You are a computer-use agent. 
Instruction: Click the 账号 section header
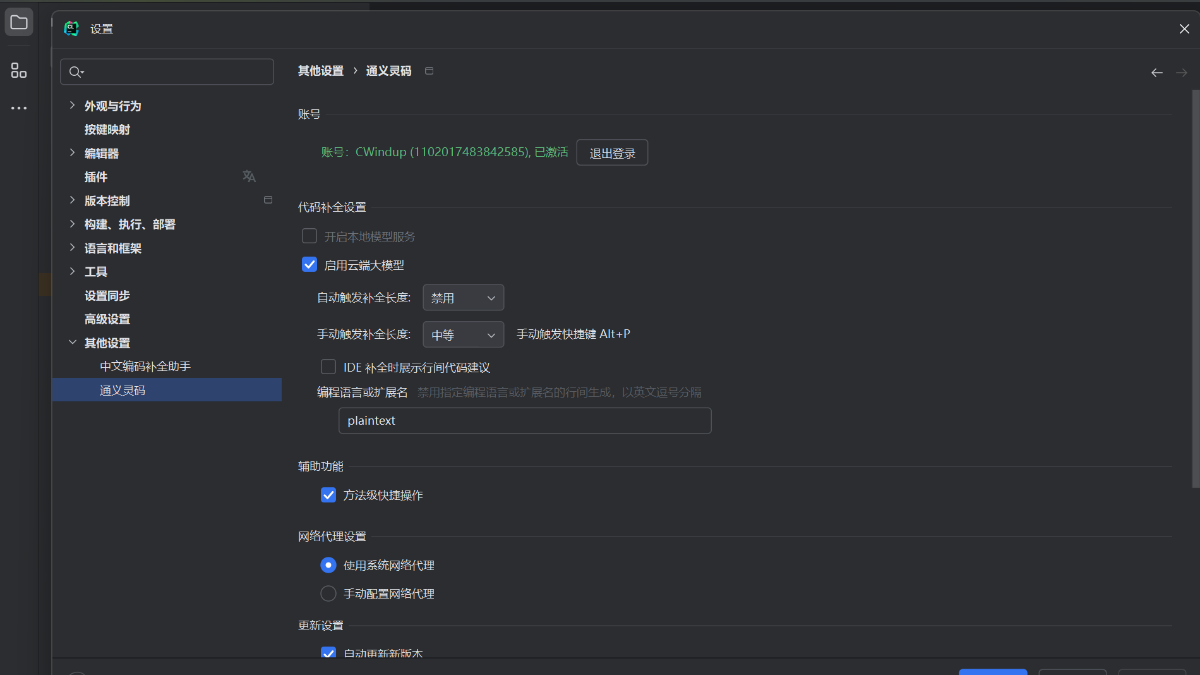click(x=309, y=114)
